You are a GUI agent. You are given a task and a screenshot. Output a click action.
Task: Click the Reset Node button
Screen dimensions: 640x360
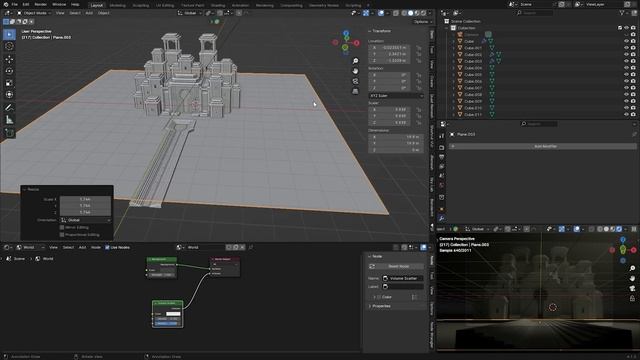(x=396, y=266)
